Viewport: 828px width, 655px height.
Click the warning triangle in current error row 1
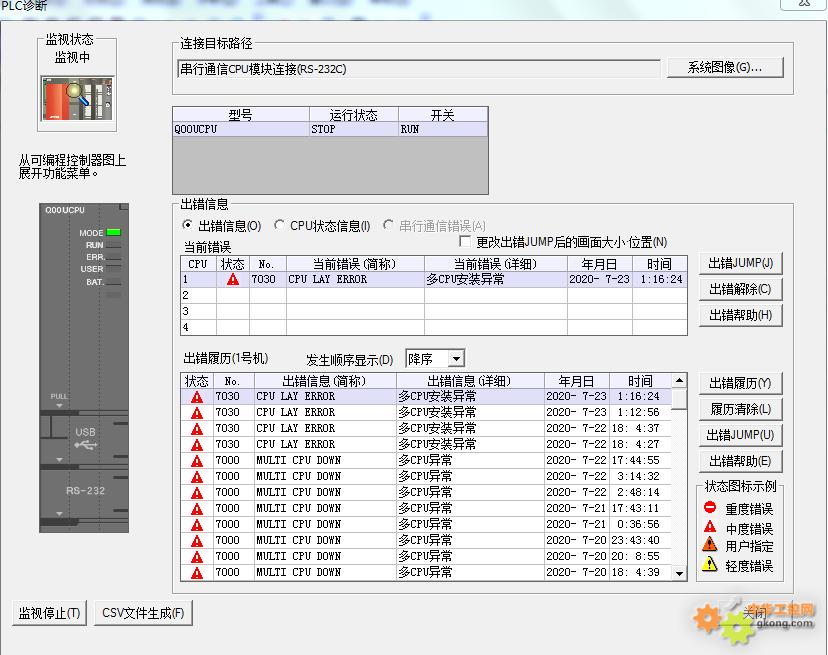[x=233, y=279]
